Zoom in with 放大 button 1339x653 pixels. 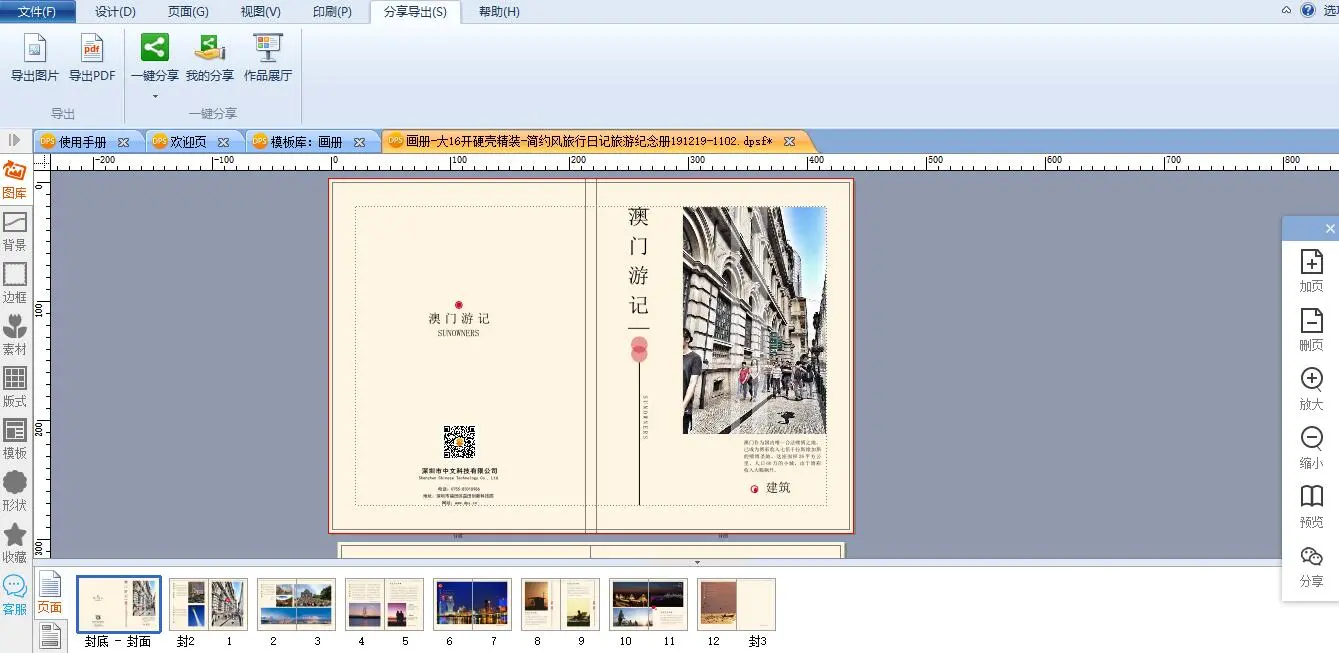point(1311,389)
